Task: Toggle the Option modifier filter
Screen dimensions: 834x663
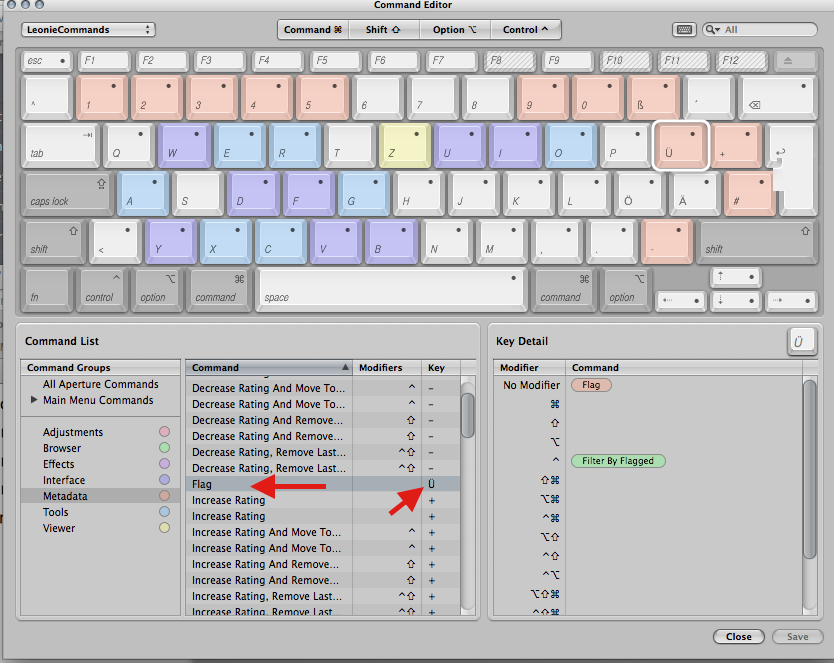Action: (455, 29)
